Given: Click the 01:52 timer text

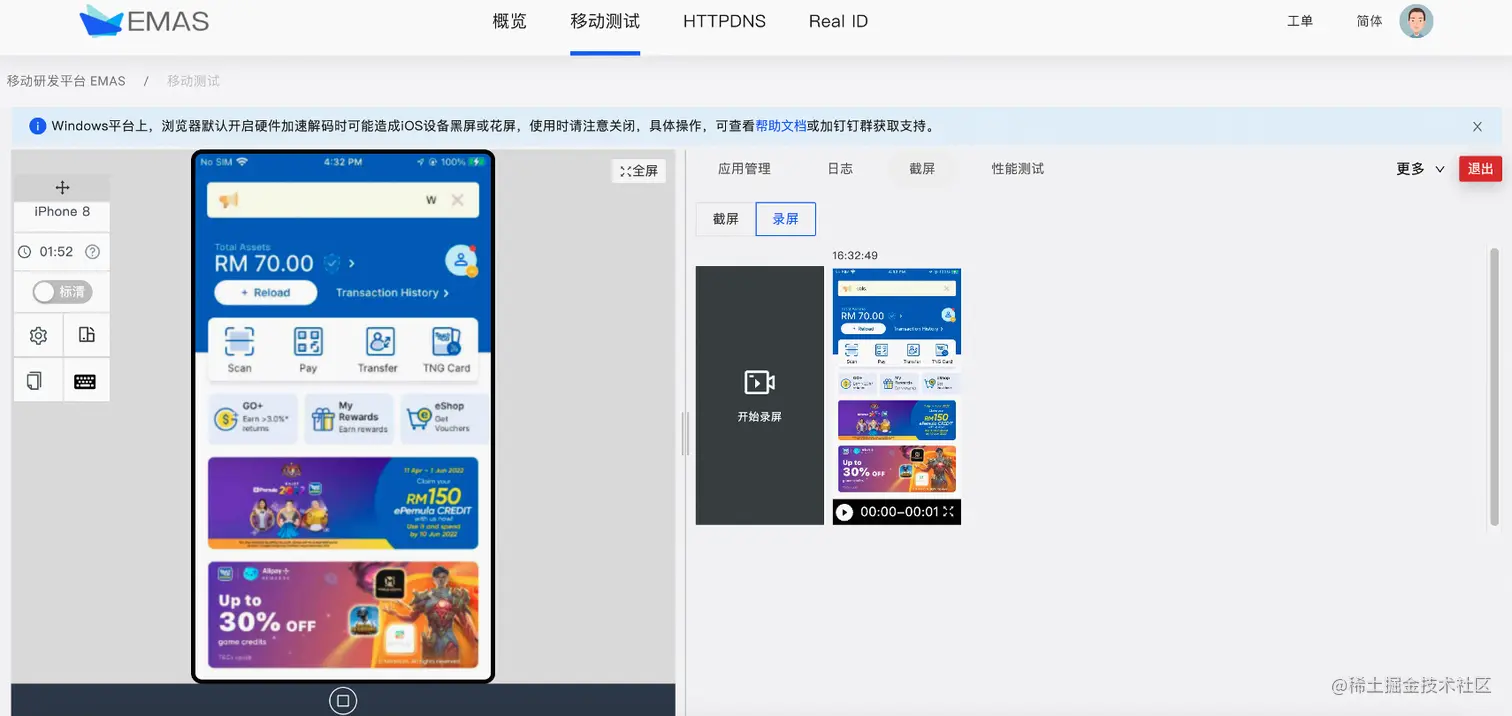Looking at the screenshot, I should [56, 252].
